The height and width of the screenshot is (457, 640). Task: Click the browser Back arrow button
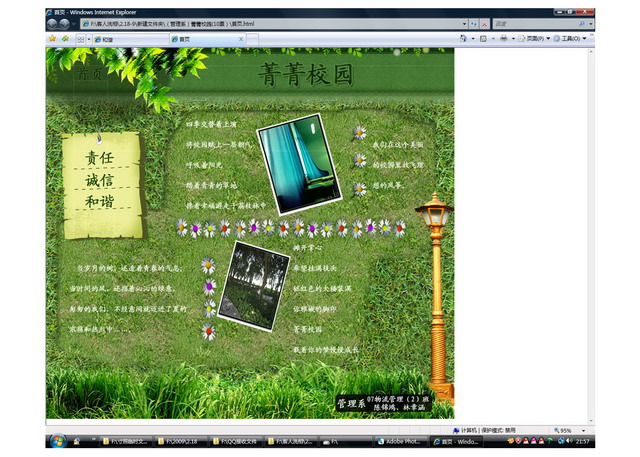tap(51, 21)
